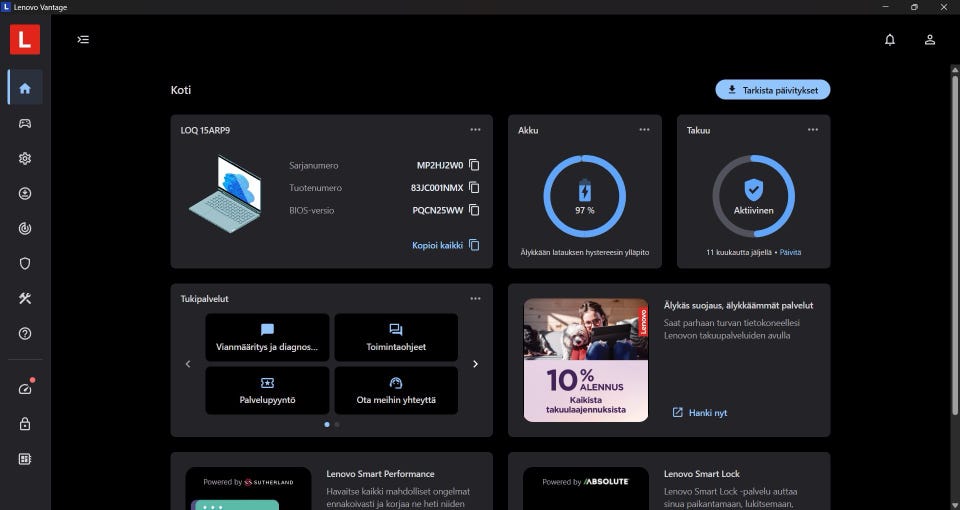Open the Smart Performance radar sidebar icon
Viewport: 960px width, 510px height.
[x=25, y=228]
